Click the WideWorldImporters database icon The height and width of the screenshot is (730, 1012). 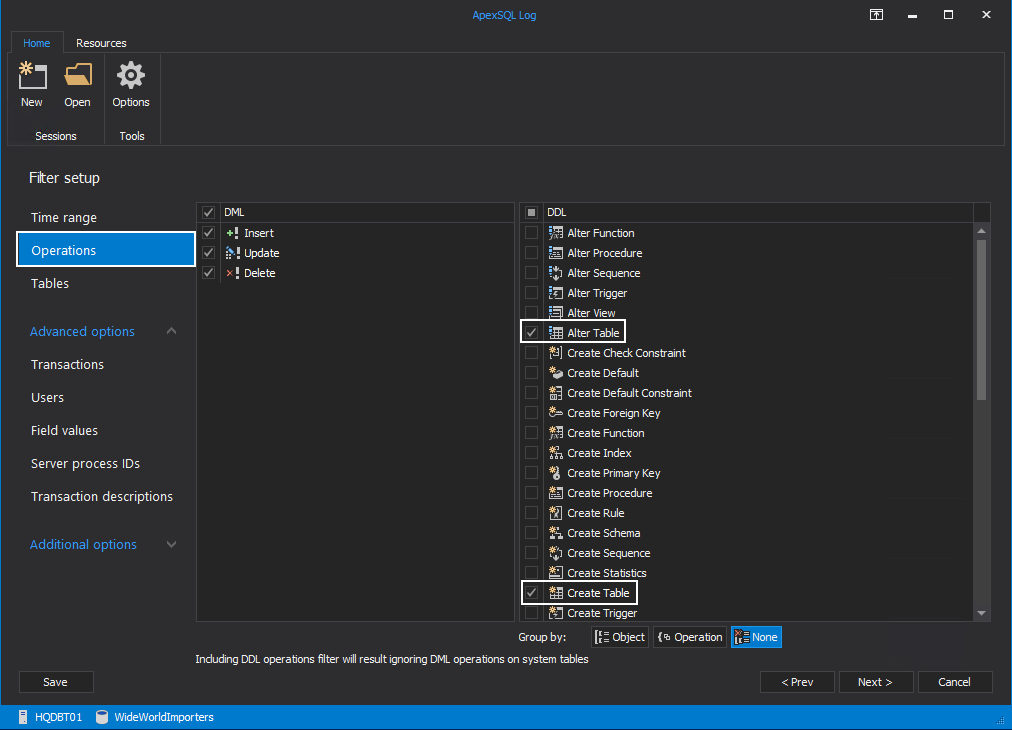tap(102, 717)
